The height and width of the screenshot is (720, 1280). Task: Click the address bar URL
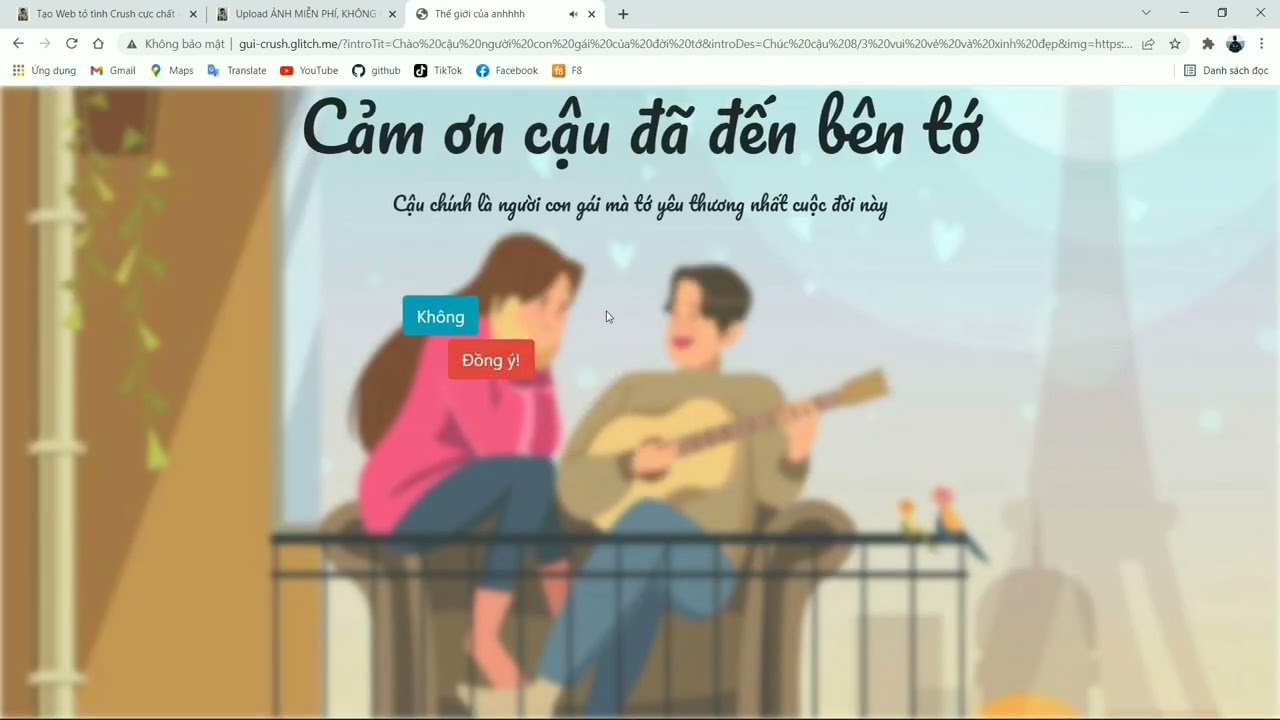coord(685,44)
